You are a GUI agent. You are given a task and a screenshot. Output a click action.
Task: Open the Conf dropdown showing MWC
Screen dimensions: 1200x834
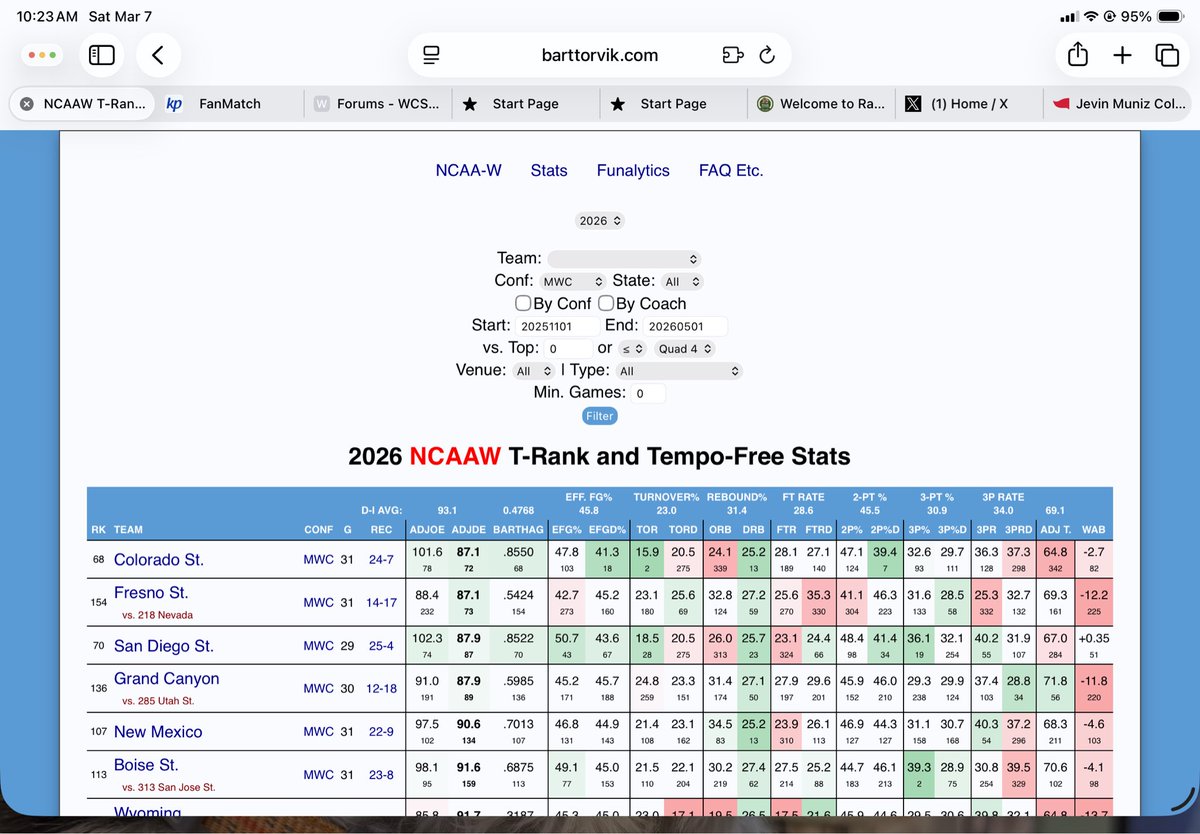[573, 282]
